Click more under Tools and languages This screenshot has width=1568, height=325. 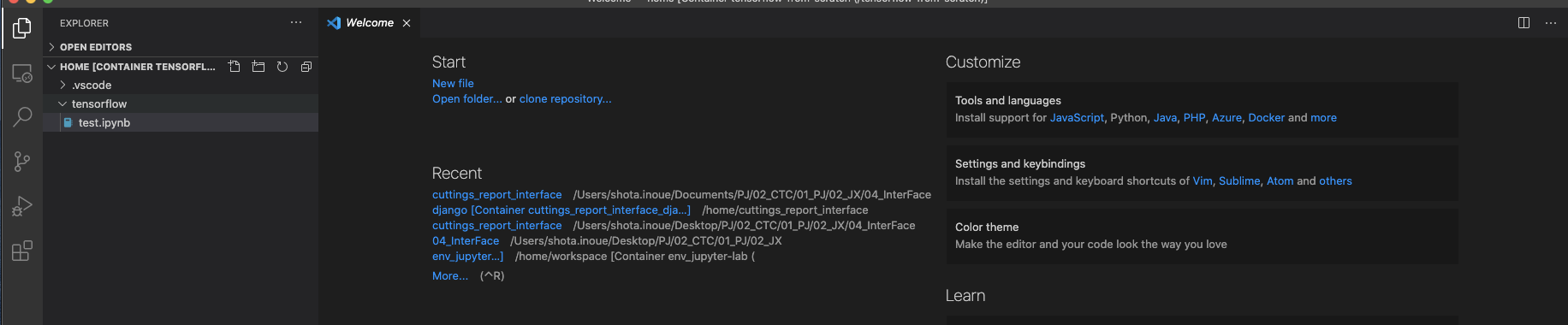tap(1323, 118)
